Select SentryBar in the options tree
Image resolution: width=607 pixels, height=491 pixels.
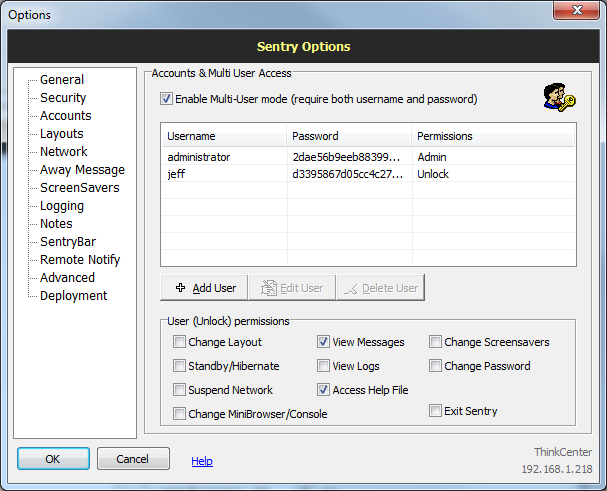68,242
